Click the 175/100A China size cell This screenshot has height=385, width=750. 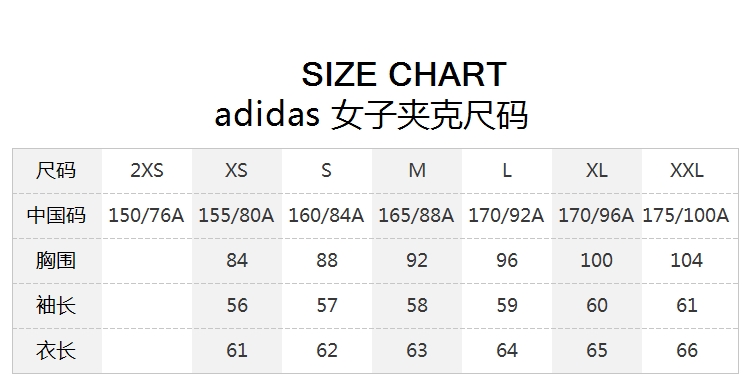click(686, 215)
